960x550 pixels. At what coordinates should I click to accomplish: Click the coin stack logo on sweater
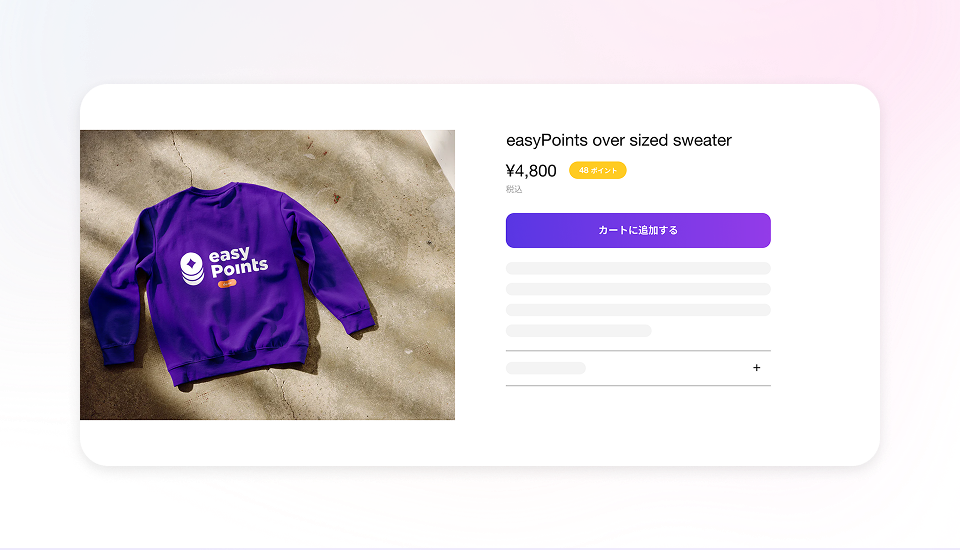[x=192, y=268]
